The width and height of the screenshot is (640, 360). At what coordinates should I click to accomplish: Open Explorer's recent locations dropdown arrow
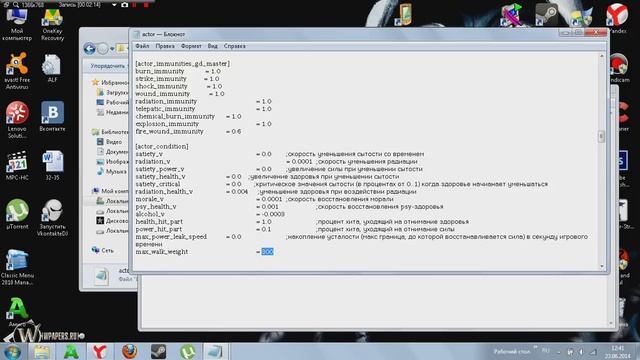click(x=112, y=49)
